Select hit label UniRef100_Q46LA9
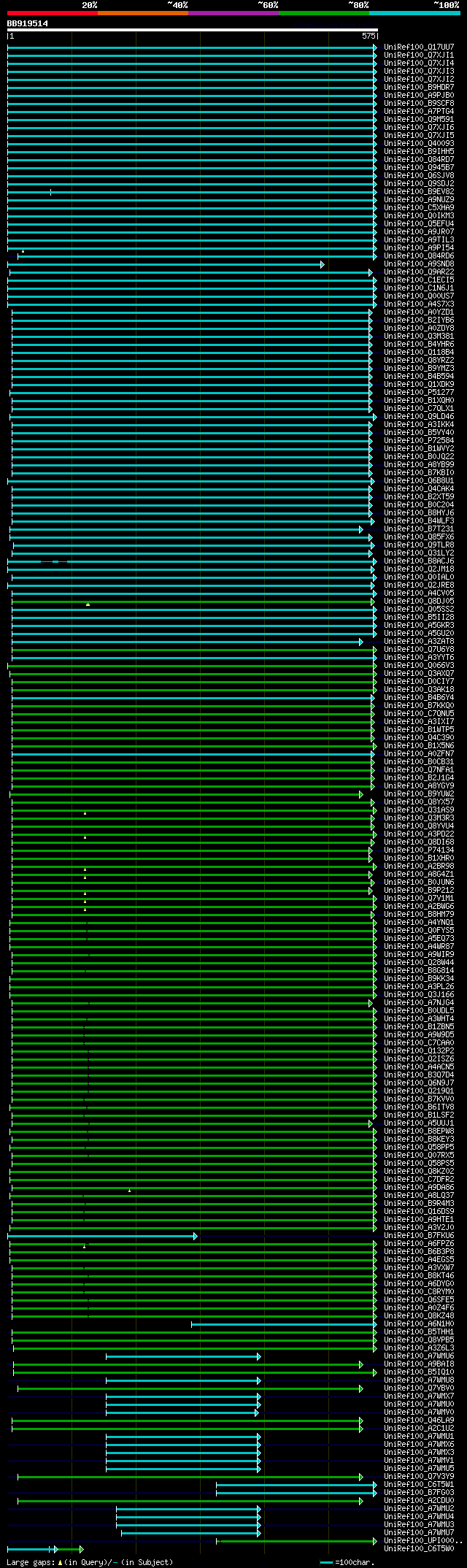The width and height of the screenshot is (467, 1568). 419,1420
